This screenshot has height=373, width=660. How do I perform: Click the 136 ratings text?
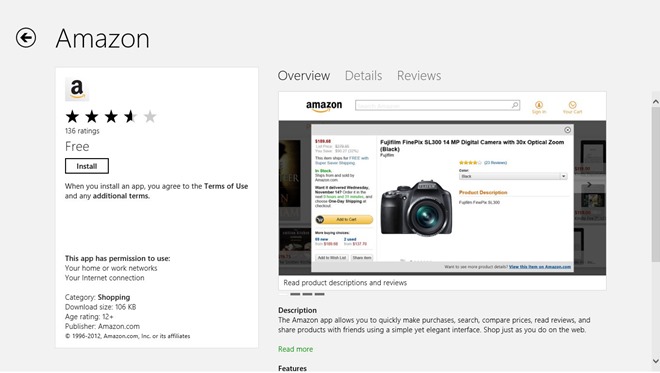point(82,131)
